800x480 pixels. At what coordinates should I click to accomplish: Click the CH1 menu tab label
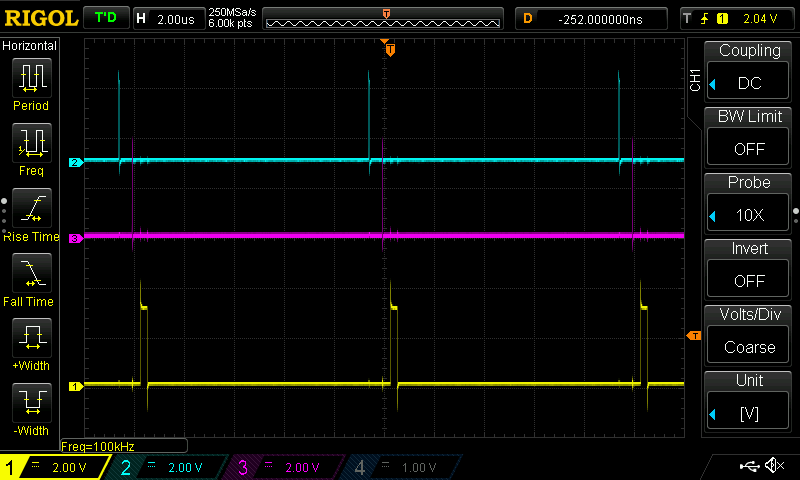click(x=695, y=80)
